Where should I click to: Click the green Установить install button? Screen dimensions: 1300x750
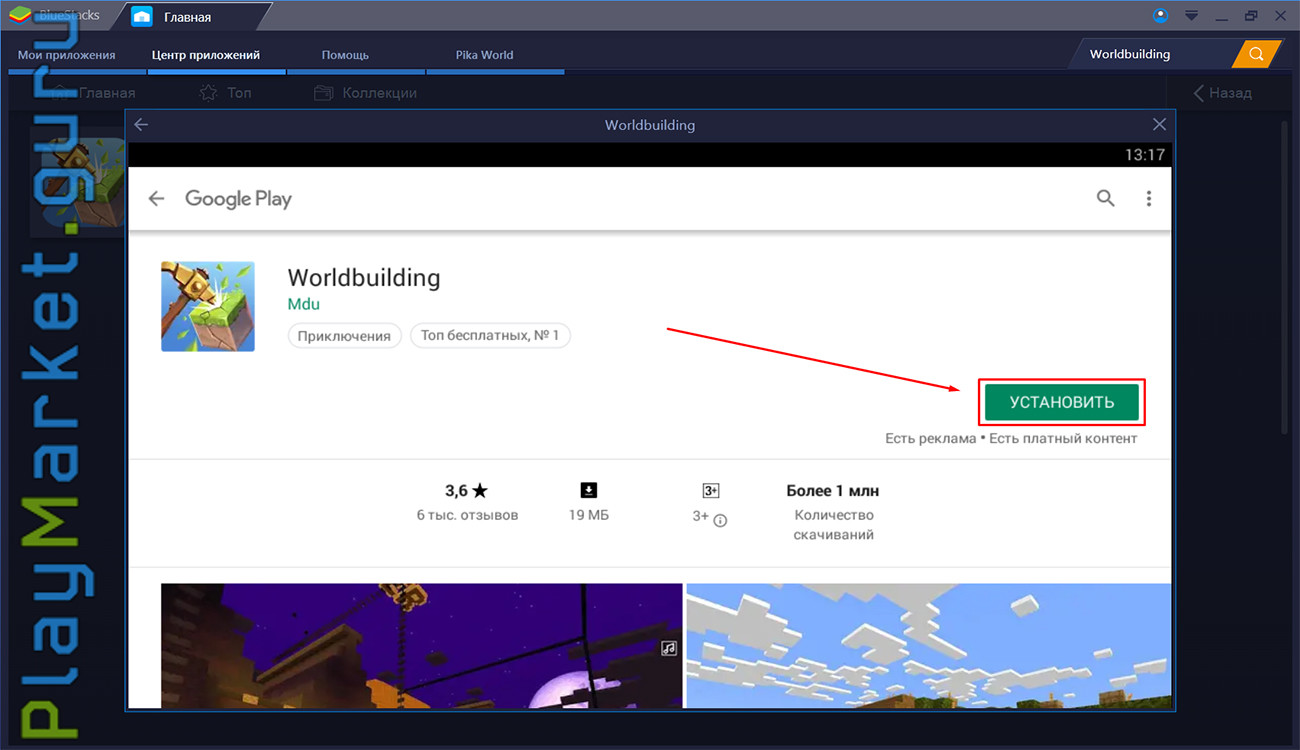pos(1062,402)
